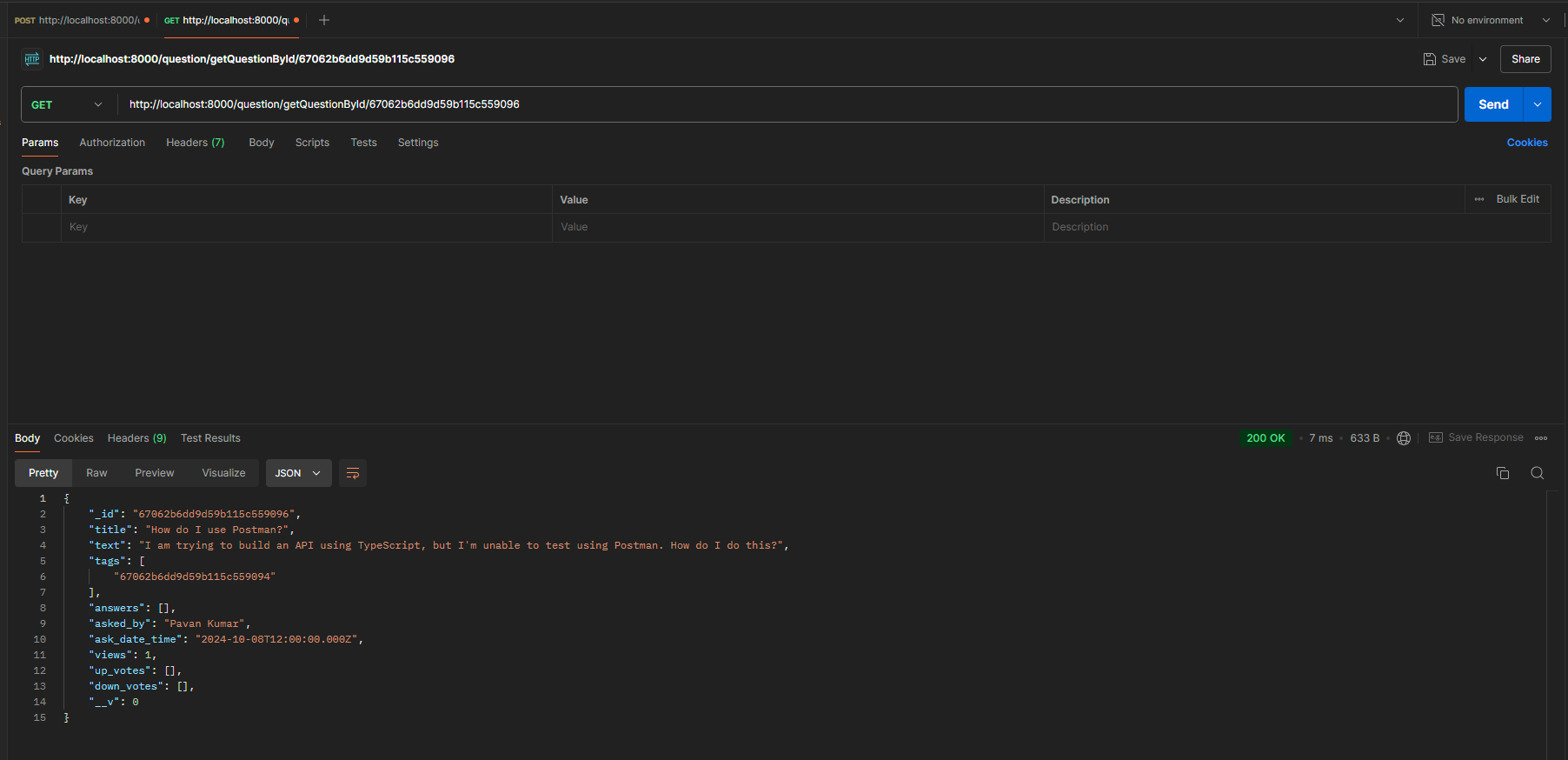Image resolution: width=1568 pixels, height=760 pixels.
Task: Click the Share button
Action: [x=1525, y=59]
